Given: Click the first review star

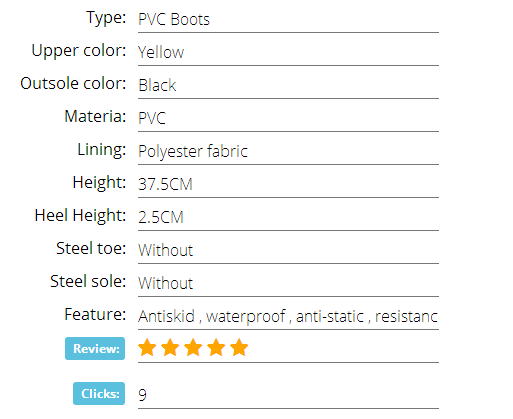Looking at the screenshot, I should click(147, 347).
